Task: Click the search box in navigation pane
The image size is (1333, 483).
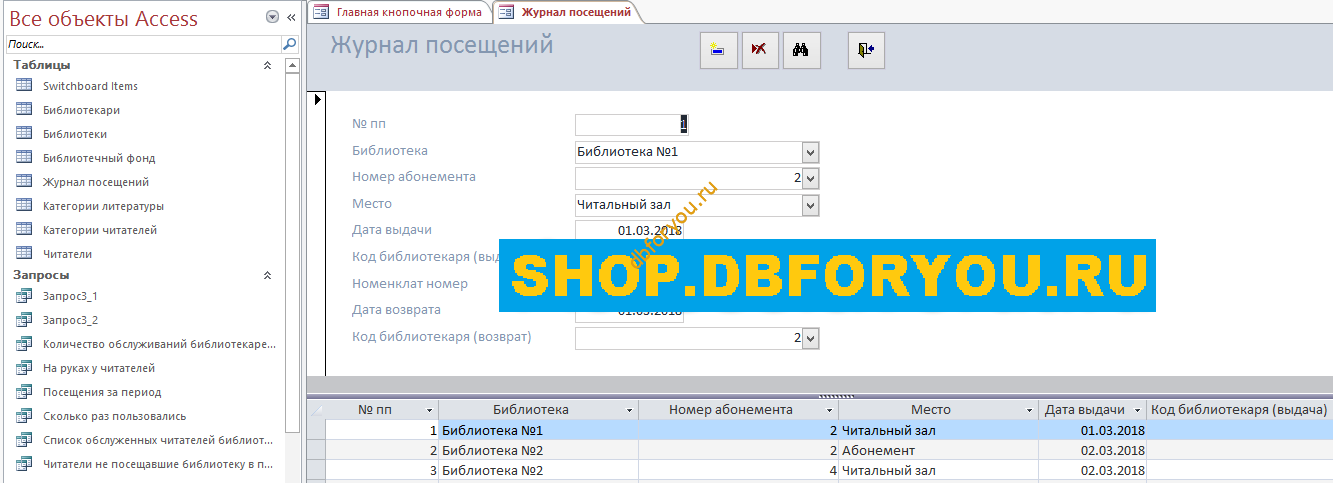Action: click(x=144, y=44)
